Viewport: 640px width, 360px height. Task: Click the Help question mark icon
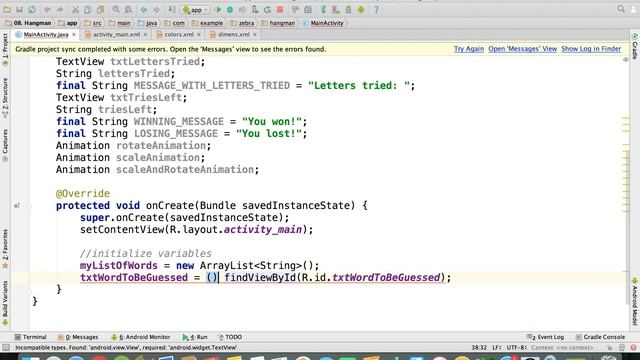pyautogui.click(x=376, y=9)
